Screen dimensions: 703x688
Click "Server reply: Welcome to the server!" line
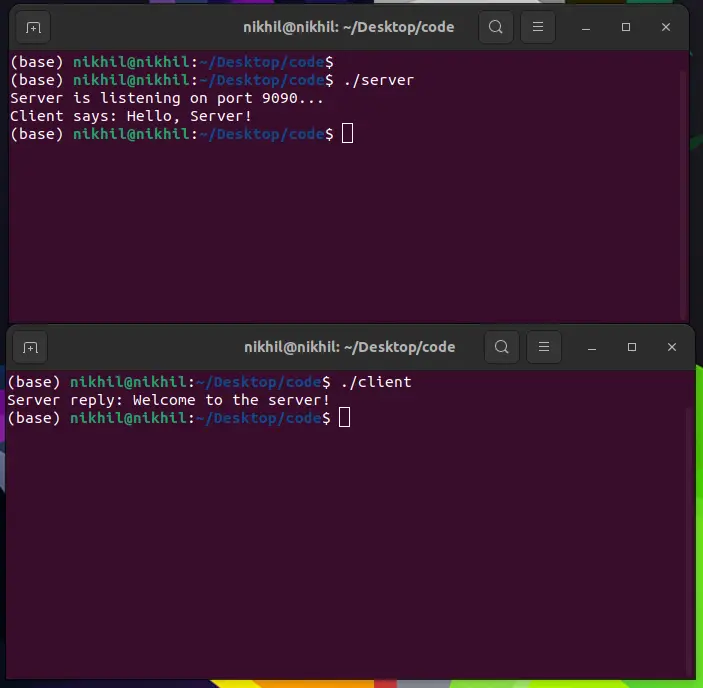pyautogui.click(x=169, y=400)
